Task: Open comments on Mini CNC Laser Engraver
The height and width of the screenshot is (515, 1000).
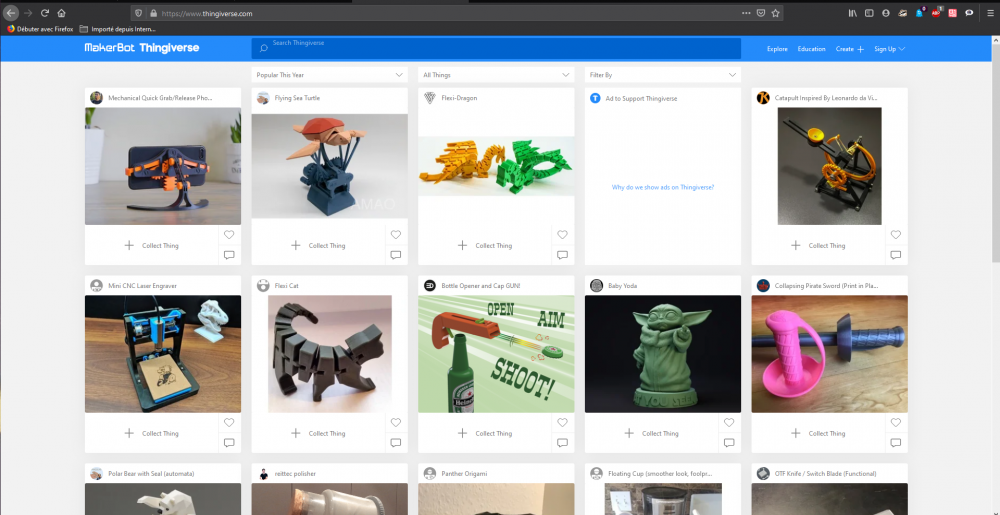Action: [x=229, y=443]
